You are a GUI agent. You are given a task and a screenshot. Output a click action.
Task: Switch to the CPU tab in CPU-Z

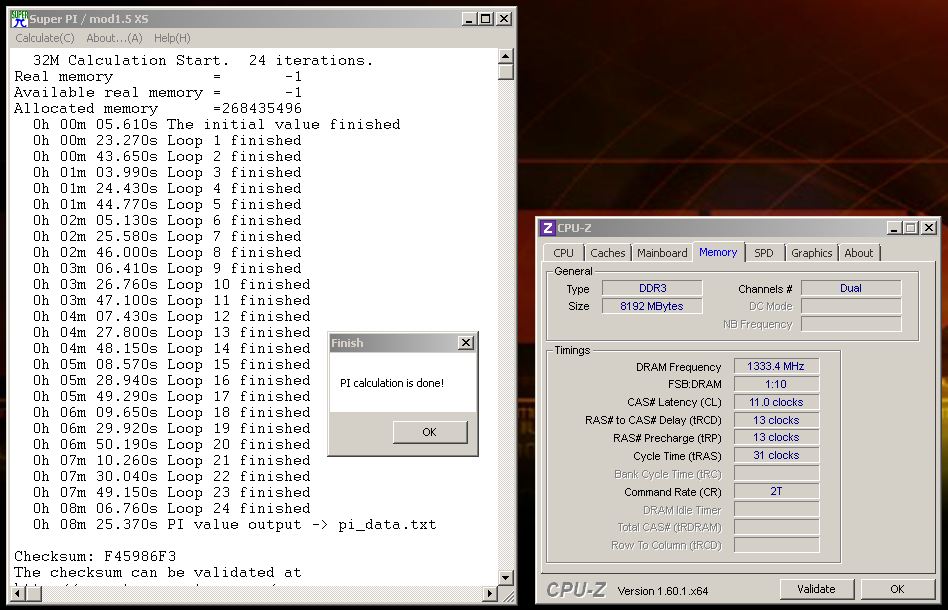[563, 253]
